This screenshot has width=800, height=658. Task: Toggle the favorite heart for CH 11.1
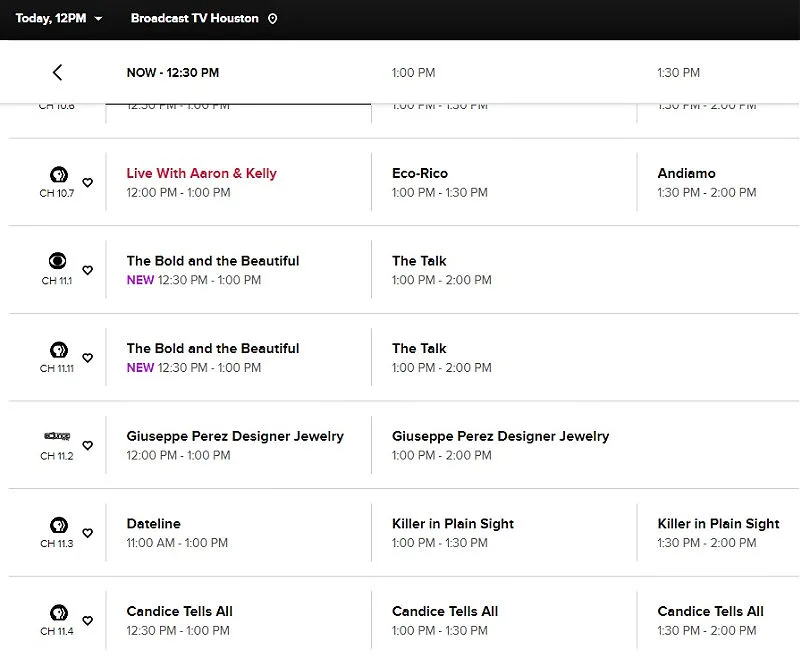click(x=87, y=270)
